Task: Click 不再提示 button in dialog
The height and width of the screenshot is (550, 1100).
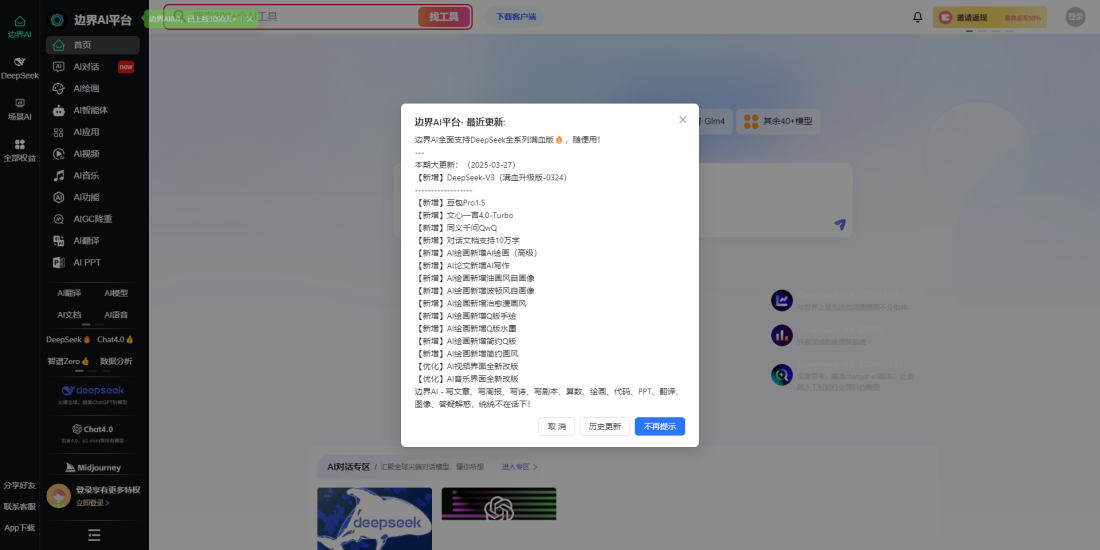Action: pyautogui.click(x=660, y=427)
